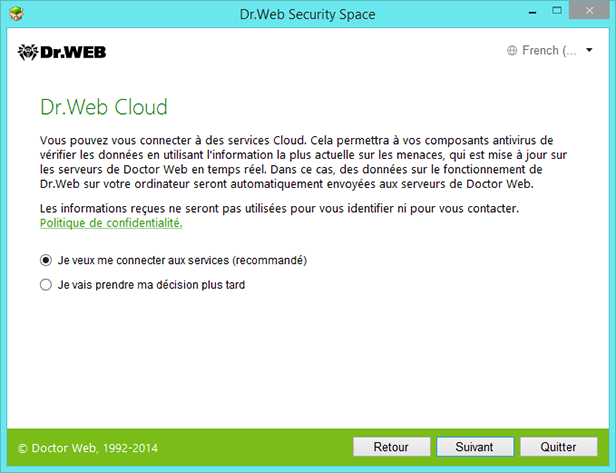The image size is (616, 473).
Task: Click the Quitter button
Action: (x=559, y=447)
